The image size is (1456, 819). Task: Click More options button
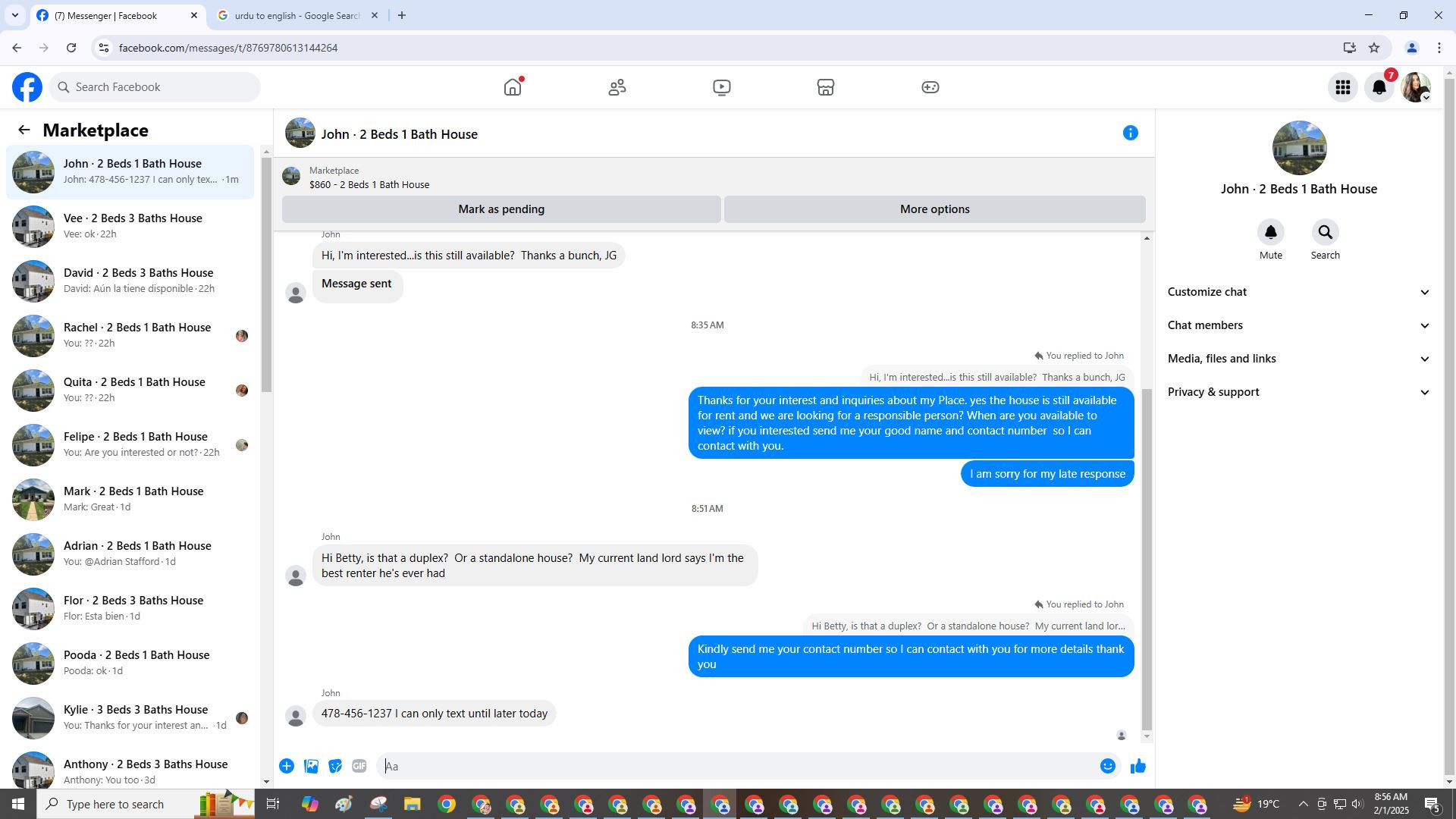pyautogui.click(x=934, y=209)
